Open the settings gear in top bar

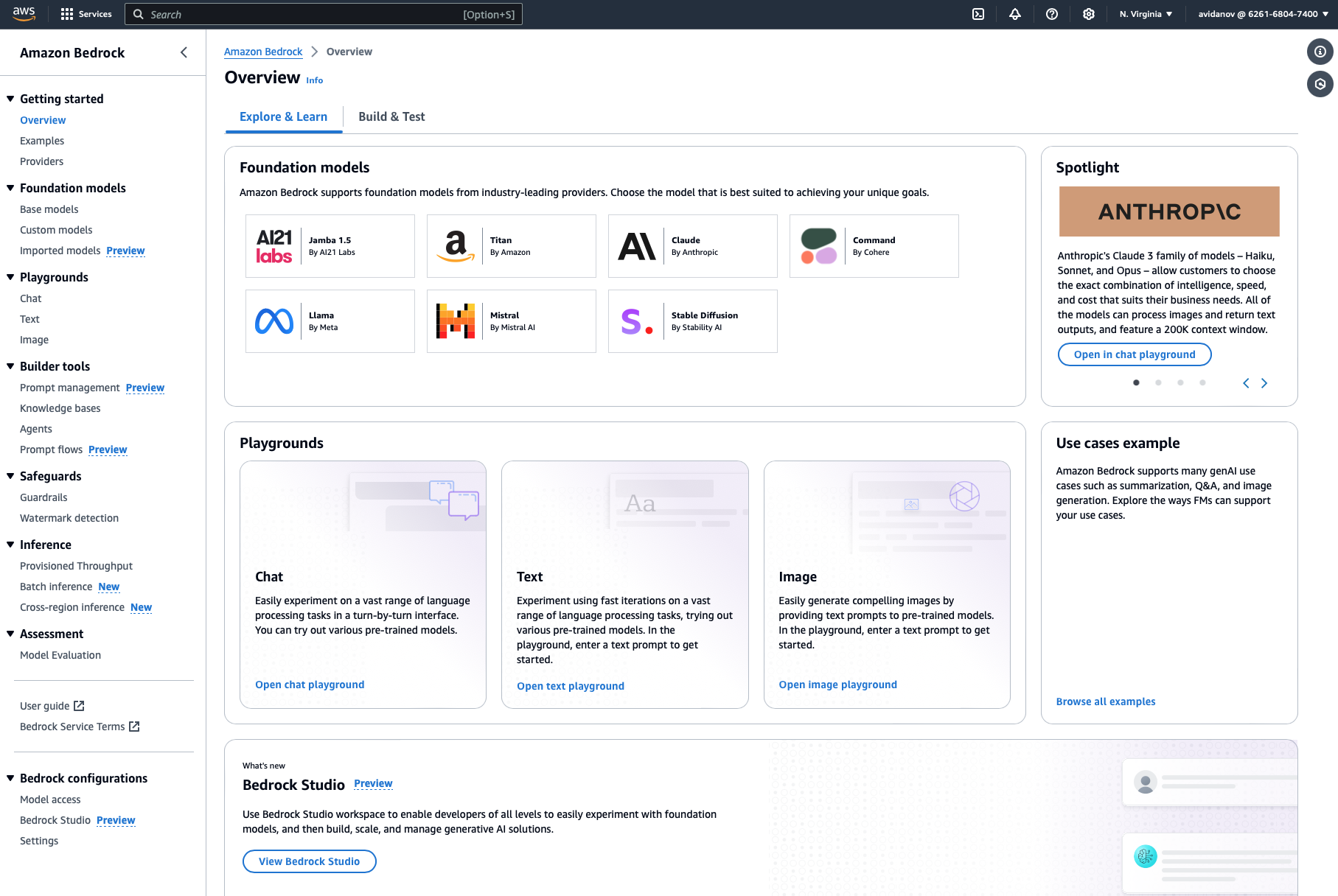tap(1089, 14)
